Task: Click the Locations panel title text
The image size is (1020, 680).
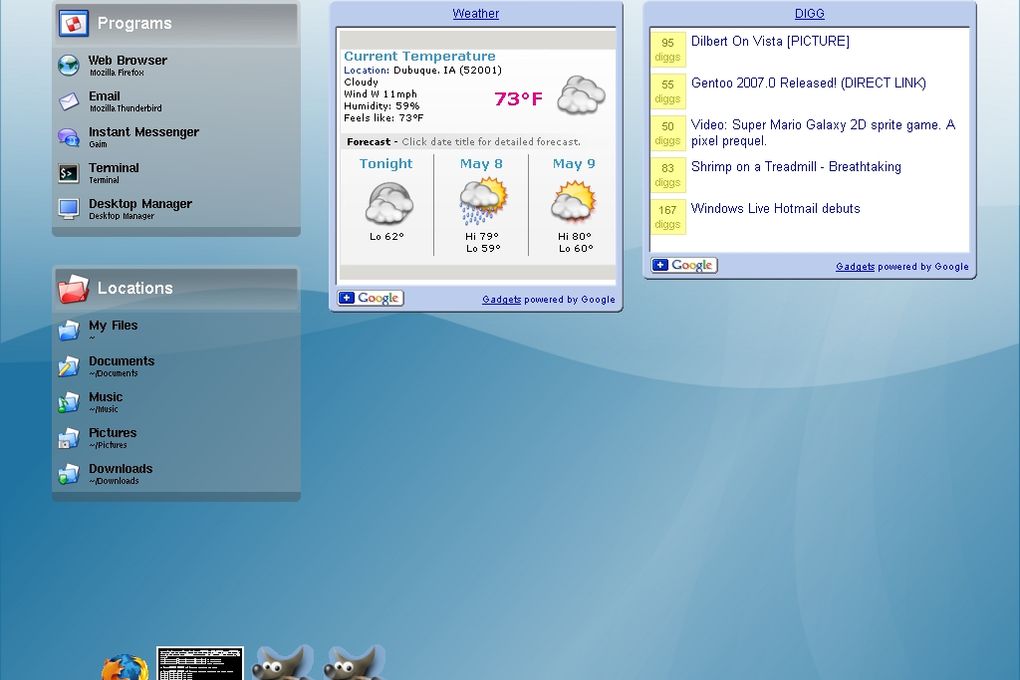Action: [x=135, y=288]
